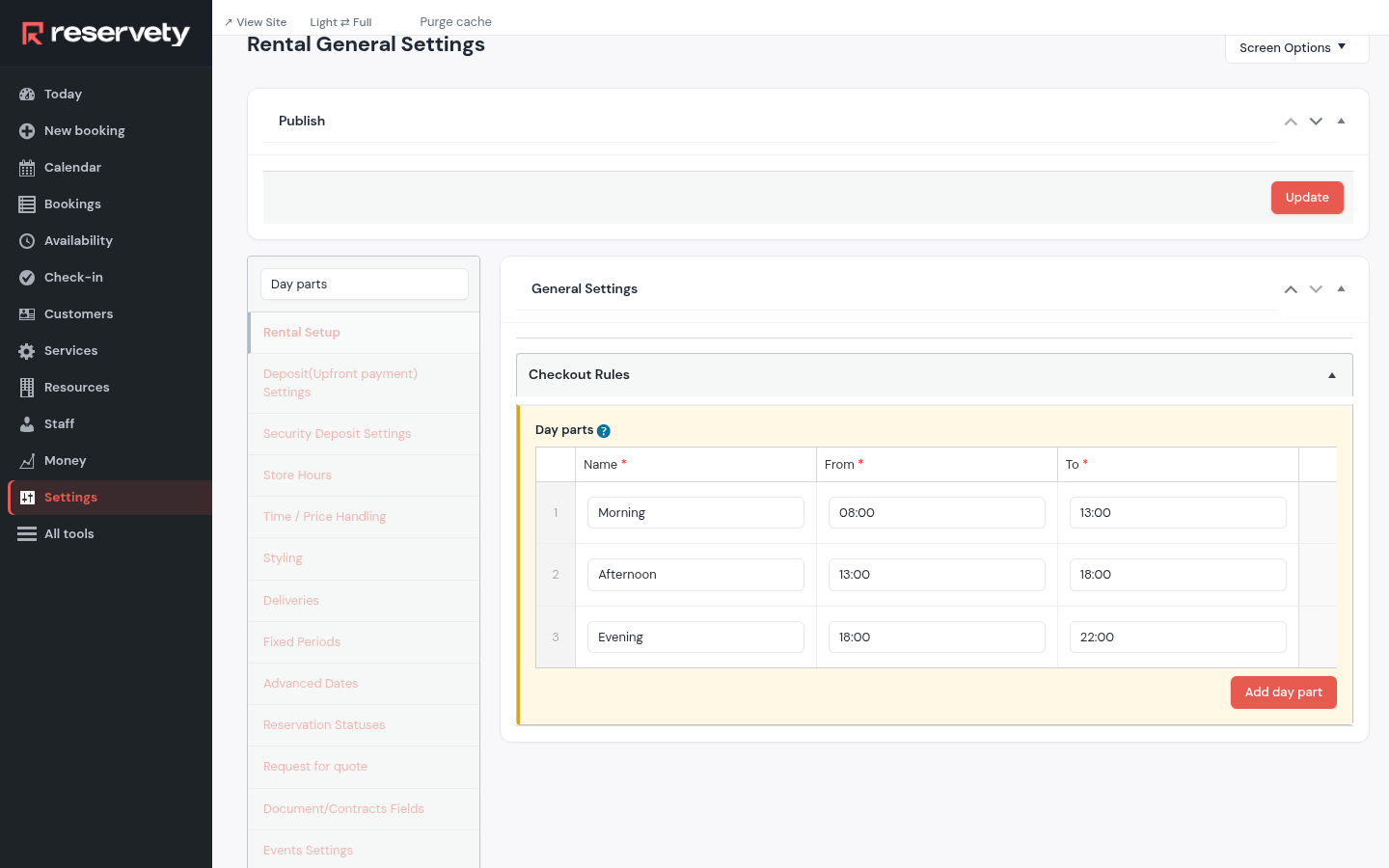Click the Light ⇄ Full toggle link
The width and height of the screenshot is (1389, 868).
pos(340,22)
